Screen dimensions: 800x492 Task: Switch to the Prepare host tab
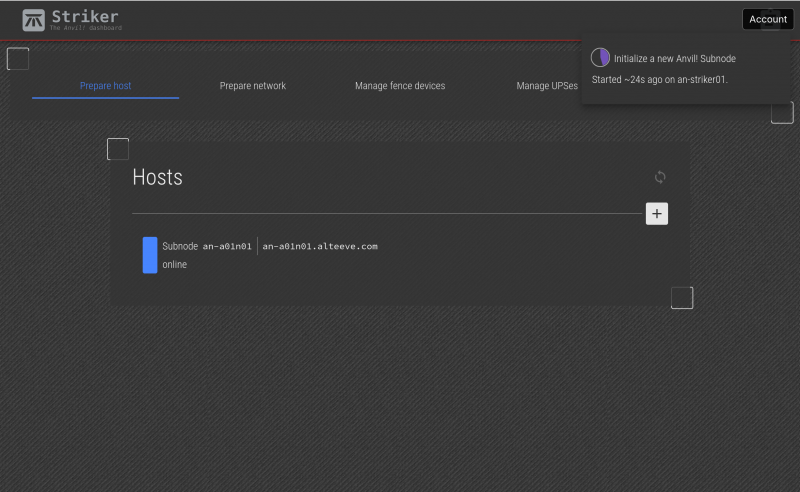(x=105, y=86)
